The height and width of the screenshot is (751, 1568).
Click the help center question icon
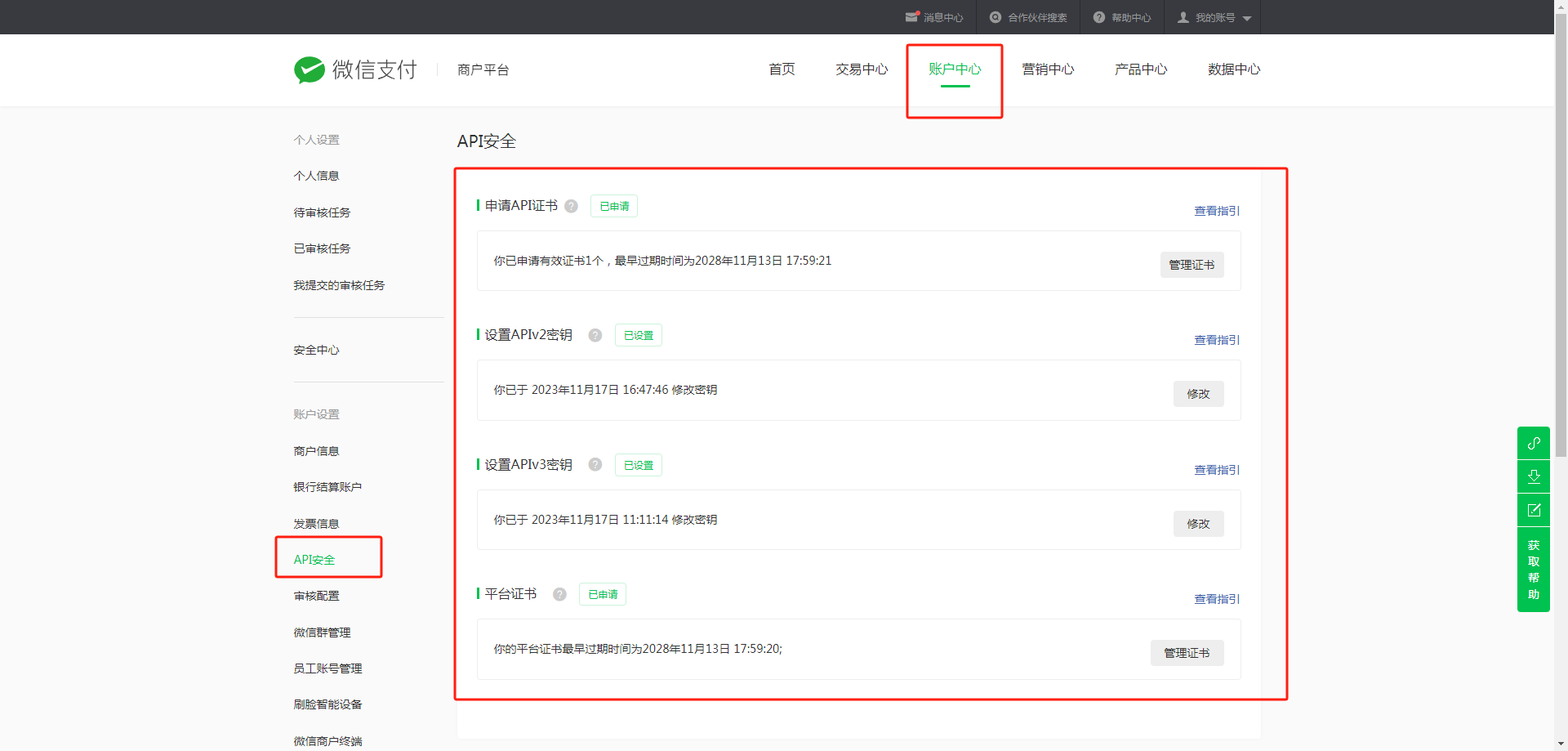1098,17
